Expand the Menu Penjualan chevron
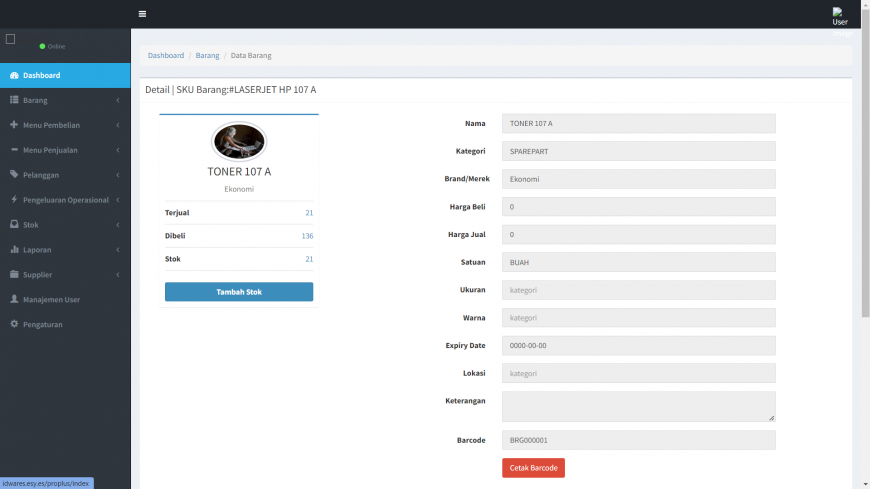 tap(118, 150)
